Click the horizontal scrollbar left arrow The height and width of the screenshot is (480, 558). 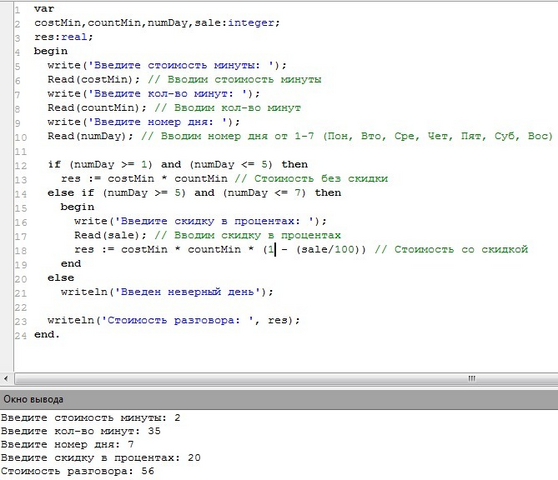point(6,378)
